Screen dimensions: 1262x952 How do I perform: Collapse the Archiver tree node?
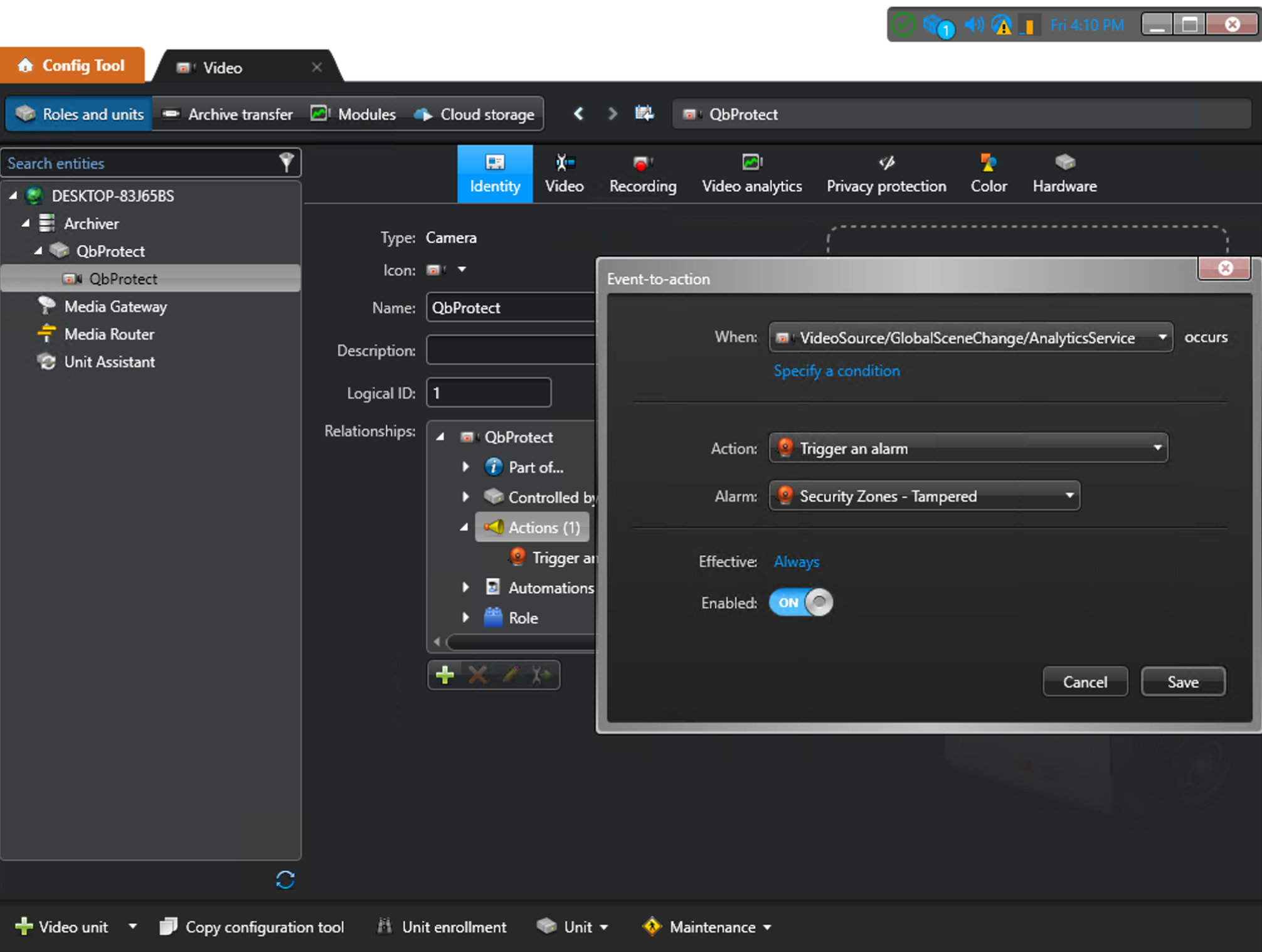tap(26, 223)
